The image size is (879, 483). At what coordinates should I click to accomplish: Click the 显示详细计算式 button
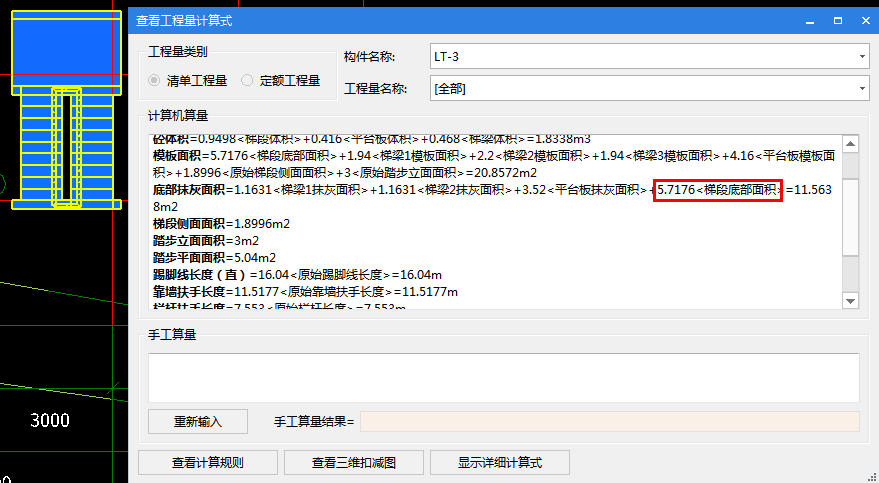(499, 463)
